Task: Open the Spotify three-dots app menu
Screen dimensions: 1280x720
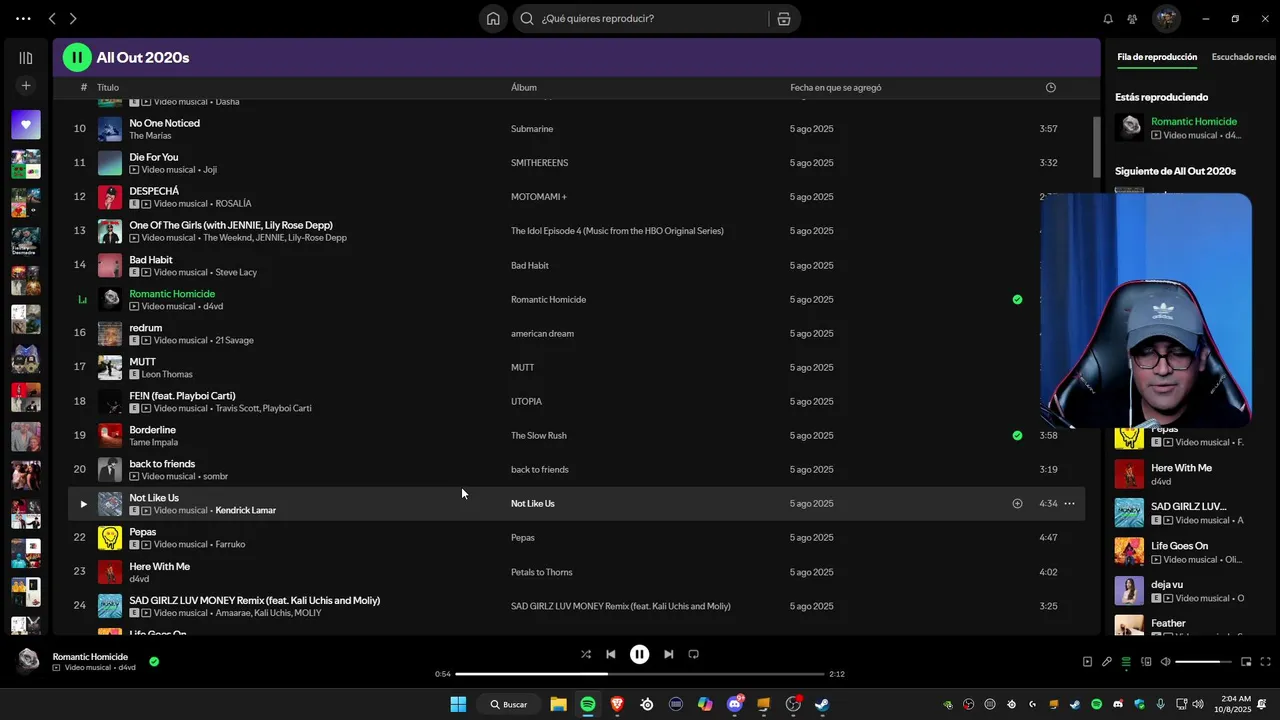Action: point(23,19)
